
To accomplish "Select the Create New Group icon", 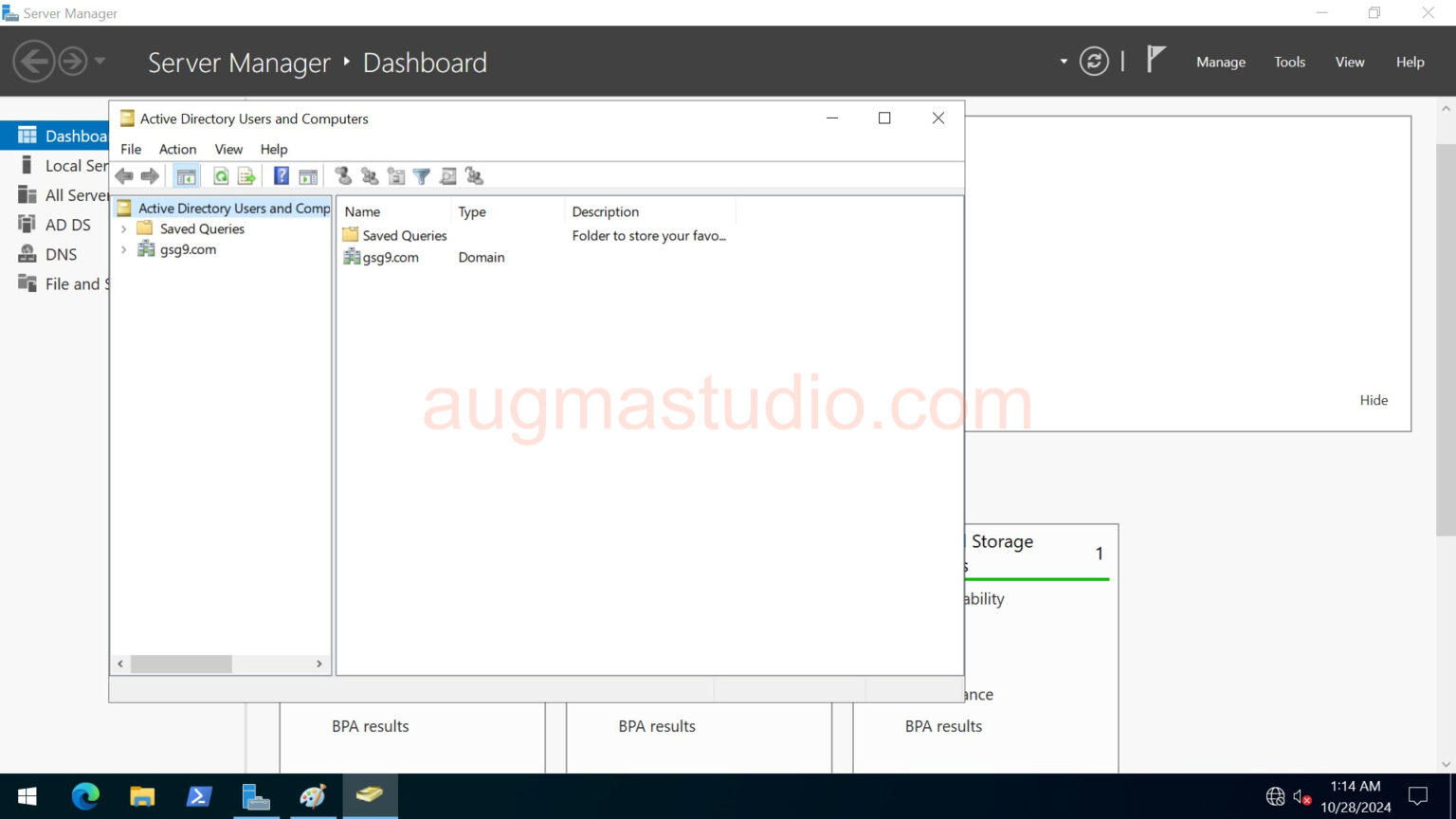I will coord(369,175).
